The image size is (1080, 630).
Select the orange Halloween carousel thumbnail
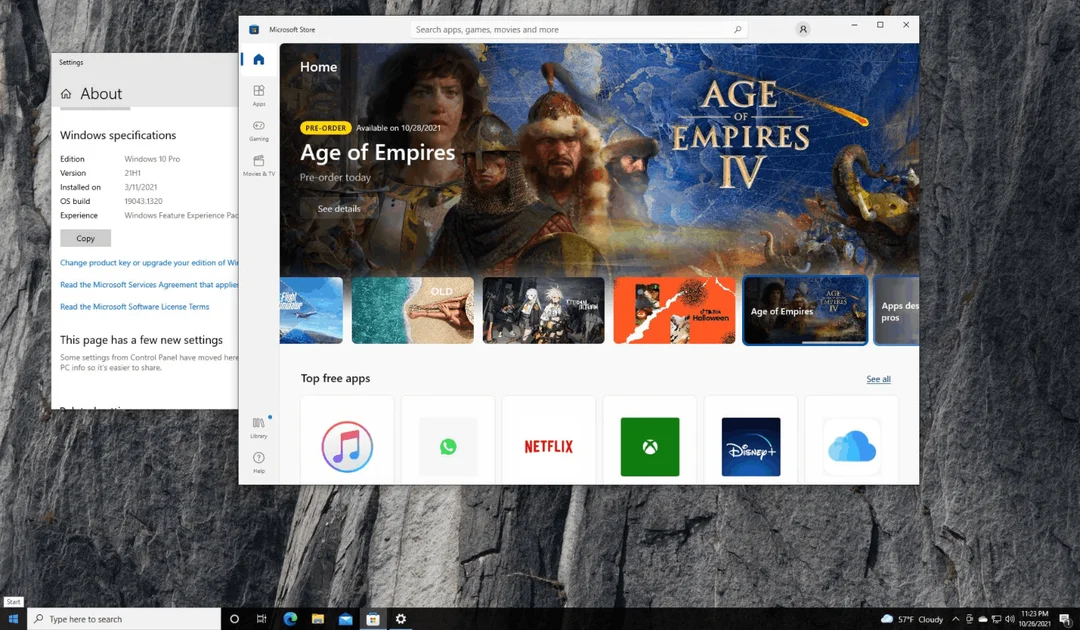click(x=674, y=311)
